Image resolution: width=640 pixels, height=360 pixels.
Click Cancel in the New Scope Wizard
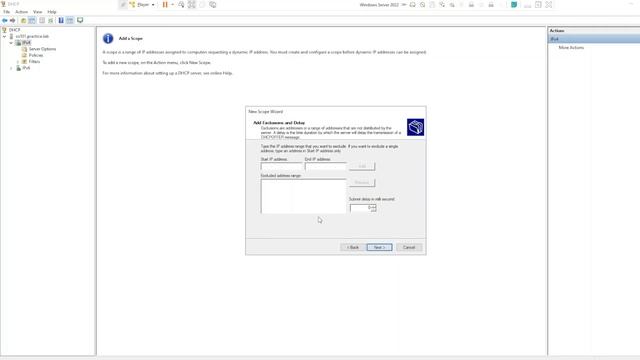[409, 247]
